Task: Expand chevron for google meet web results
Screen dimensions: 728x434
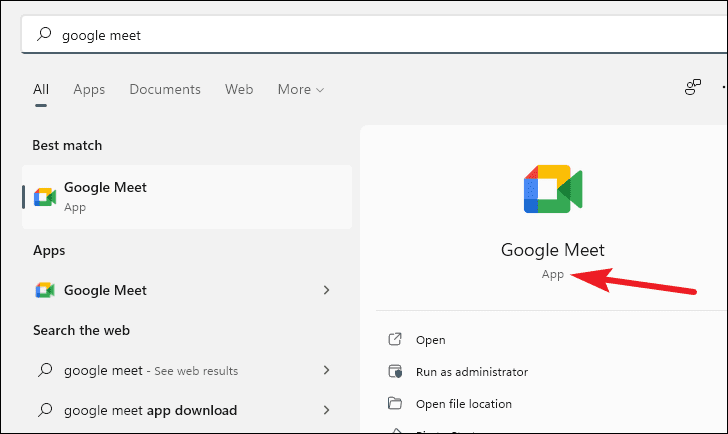Action: 326,370
